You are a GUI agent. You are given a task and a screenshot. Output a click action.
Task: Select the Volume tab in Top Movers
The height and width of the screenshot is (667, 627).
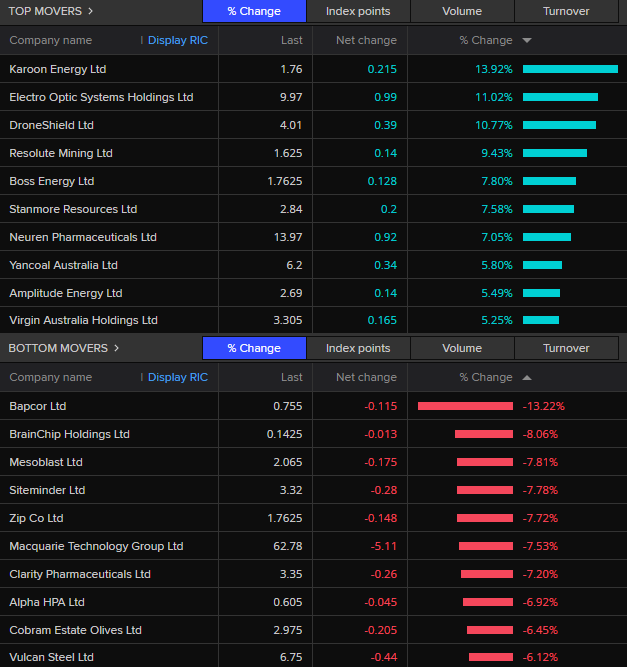[462, 12]
